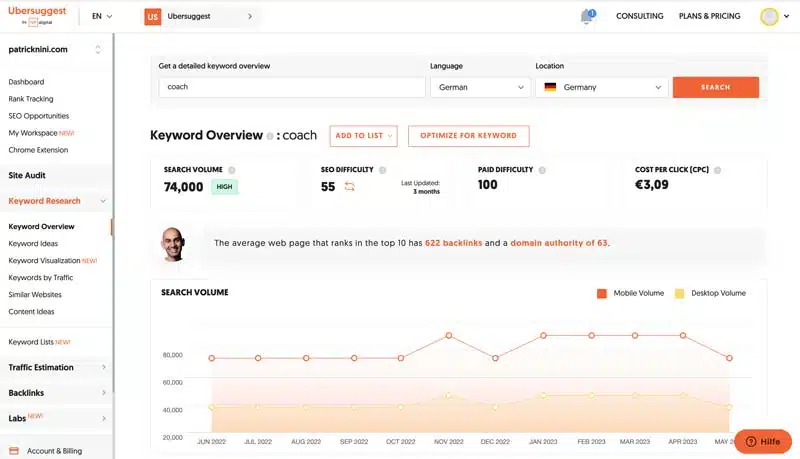Viewport: 800px width, 459px height.
Task: Select Keyword Overview in sidebar
Action: click(41, 226)
